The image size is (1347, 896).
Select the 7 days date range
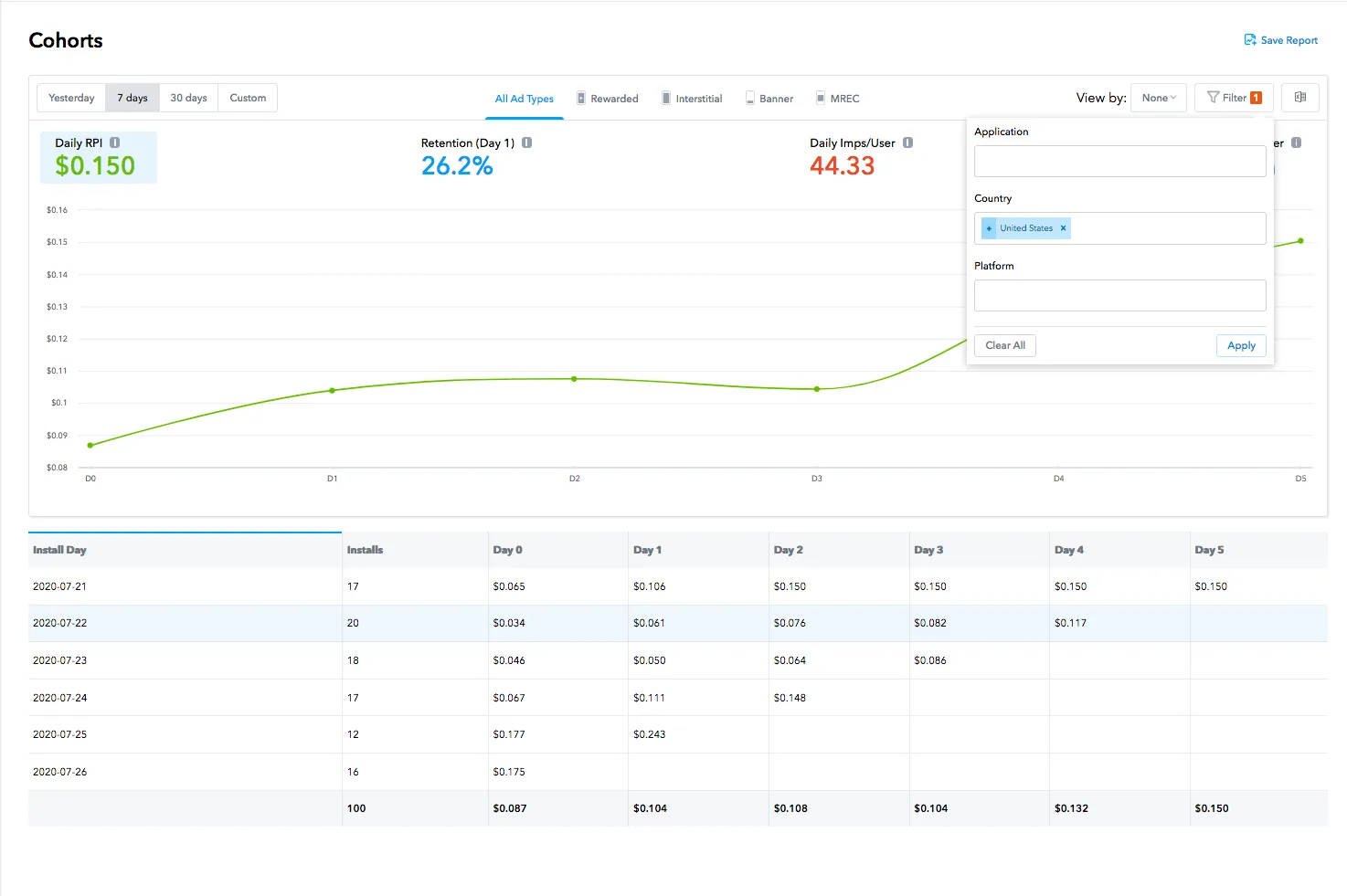(x=133, y=98)
